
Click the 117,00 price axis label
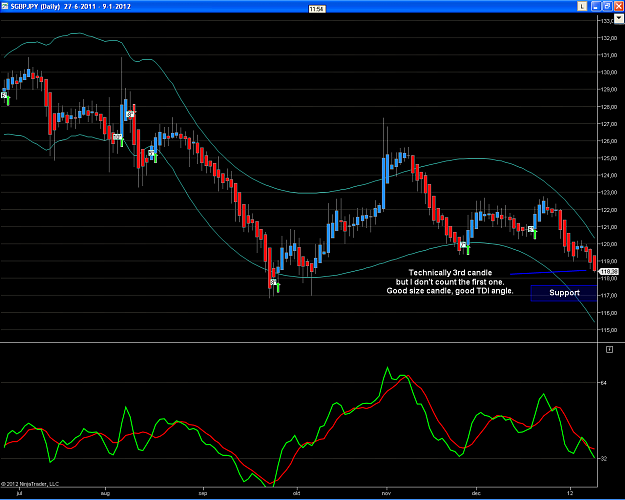[x=609, y=295]
